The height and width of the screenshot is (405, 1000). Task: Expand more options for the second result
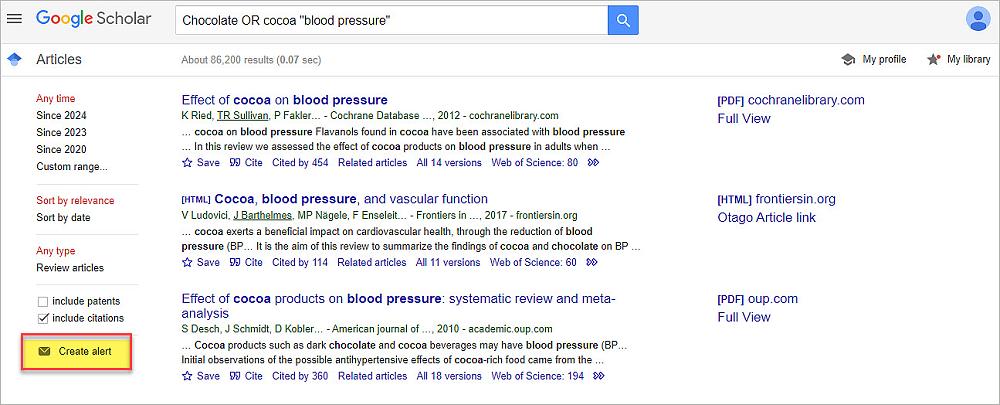tap(592, 263)
